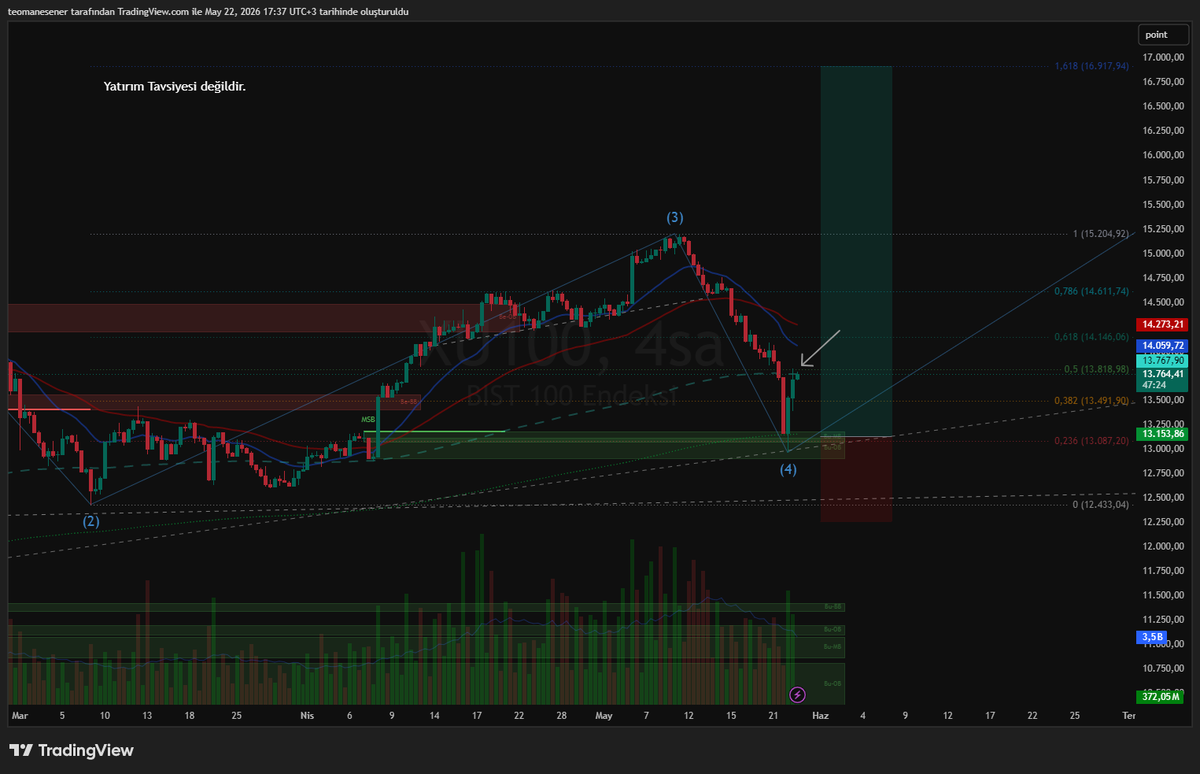
Task: Click the TradingView logo at the bottom
Action: tap(71, 750)
